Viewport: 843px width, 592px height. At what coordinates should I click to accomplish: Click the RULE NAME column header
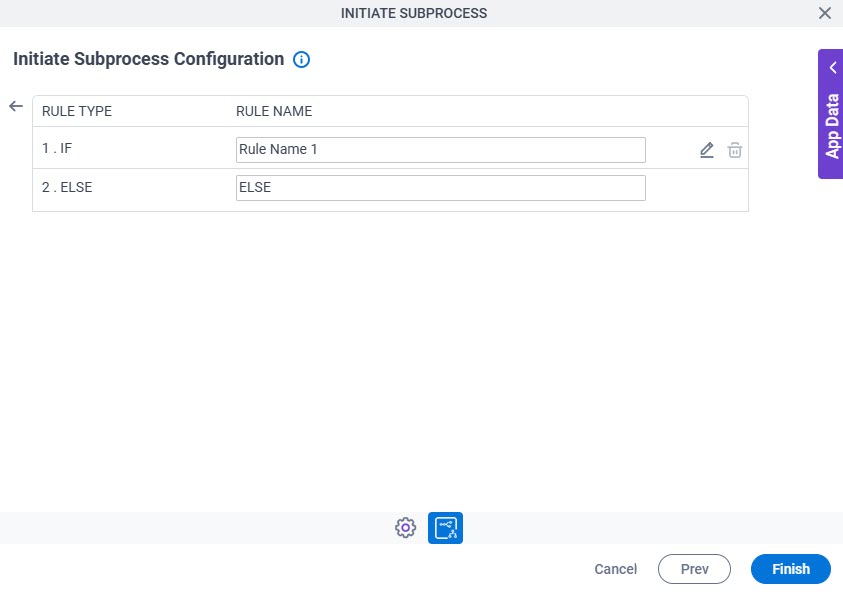[274, 111]
